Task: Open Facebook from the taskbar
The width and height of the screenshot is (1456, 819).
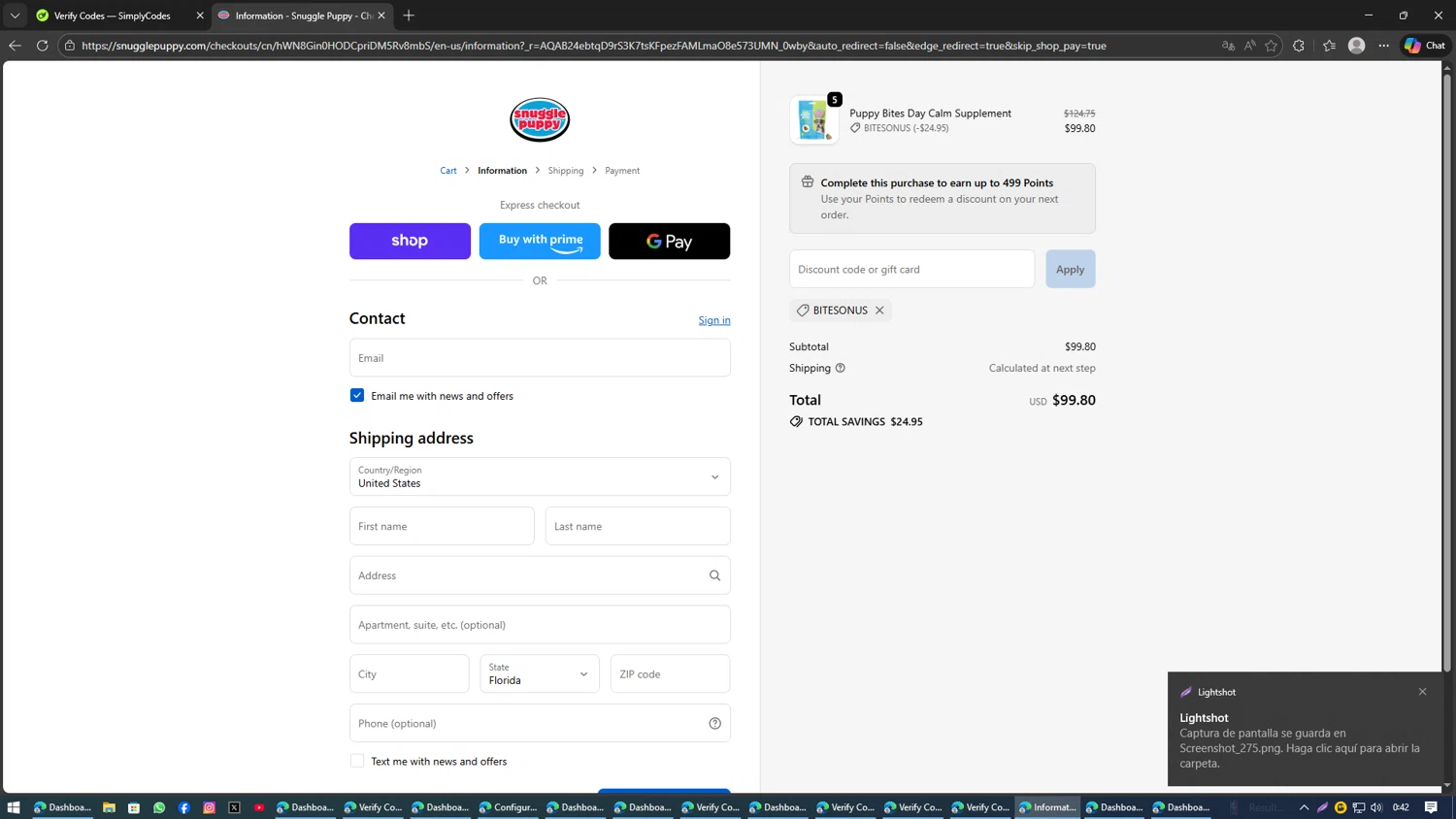Action: 184,807
